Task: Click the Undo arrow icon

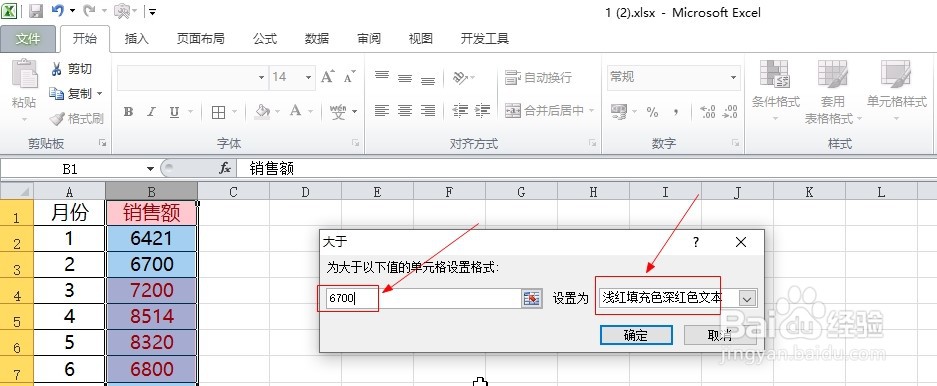Action: pyautogui.click(x=57, y=11)
